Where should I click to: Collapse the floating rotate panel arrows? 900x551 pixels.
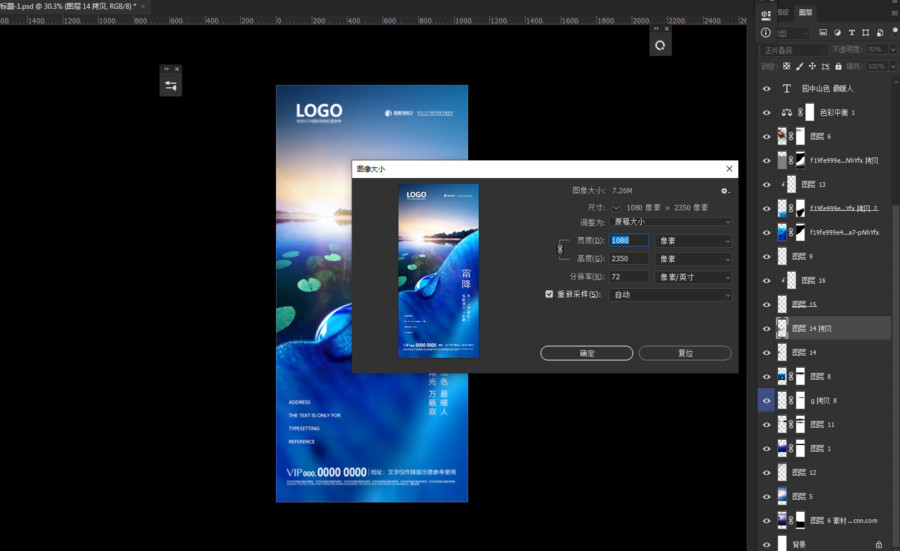[x=657, y=29]
